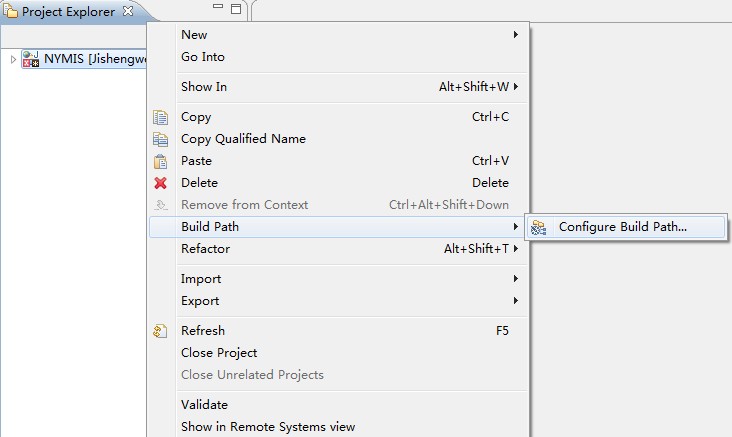Viewport: 732px width, 437px height.
Task: Click the Copy icon in context menu
Action: (160, 117)
